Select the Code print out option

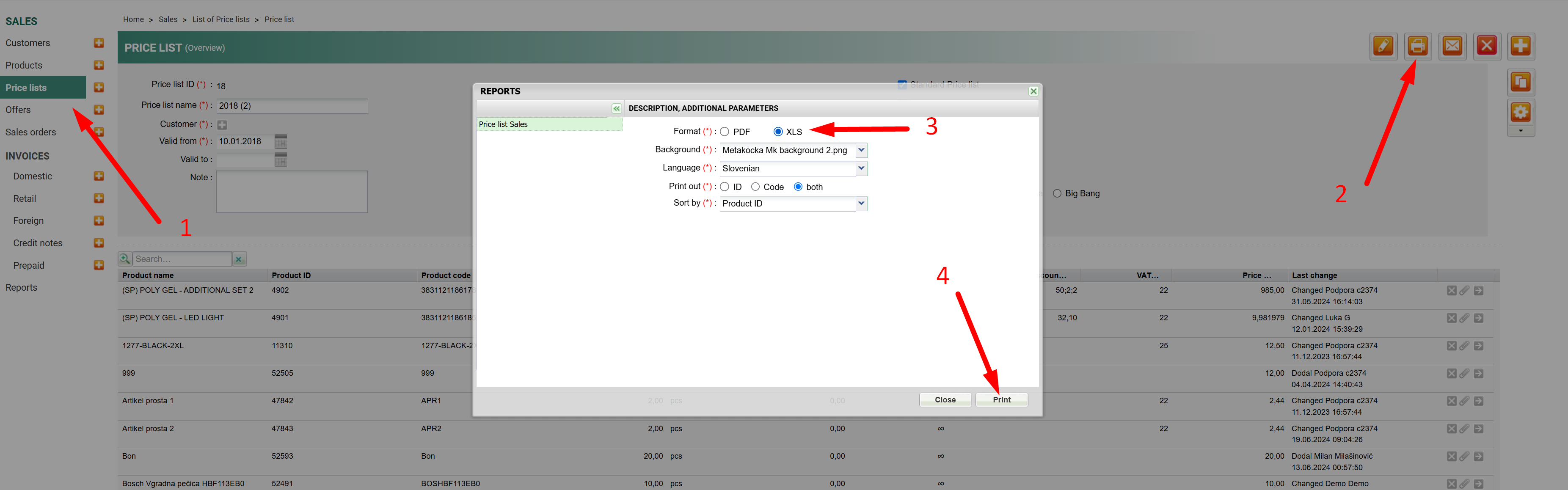pyautogui.click(x=755, y=187)
